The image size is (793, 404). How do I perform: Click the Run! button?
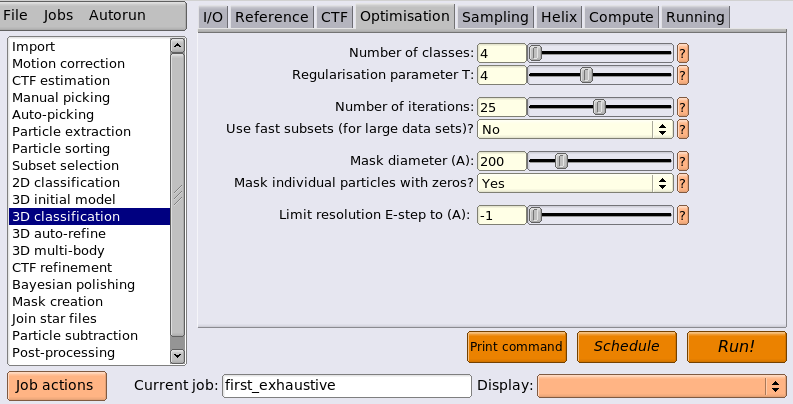point(736,347)
